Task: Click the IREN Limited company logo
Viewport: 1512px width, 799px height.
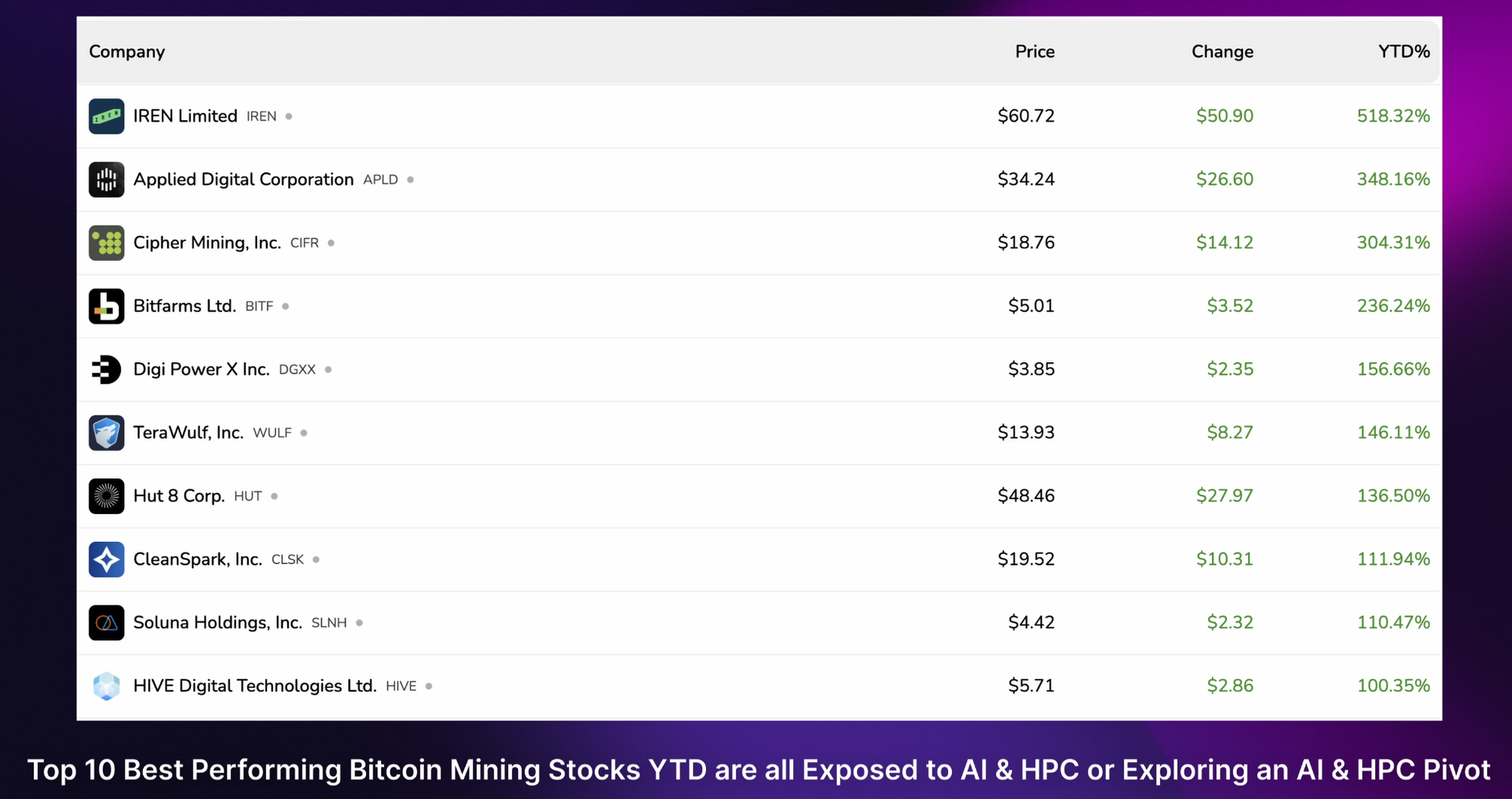Action: point(107,116)
